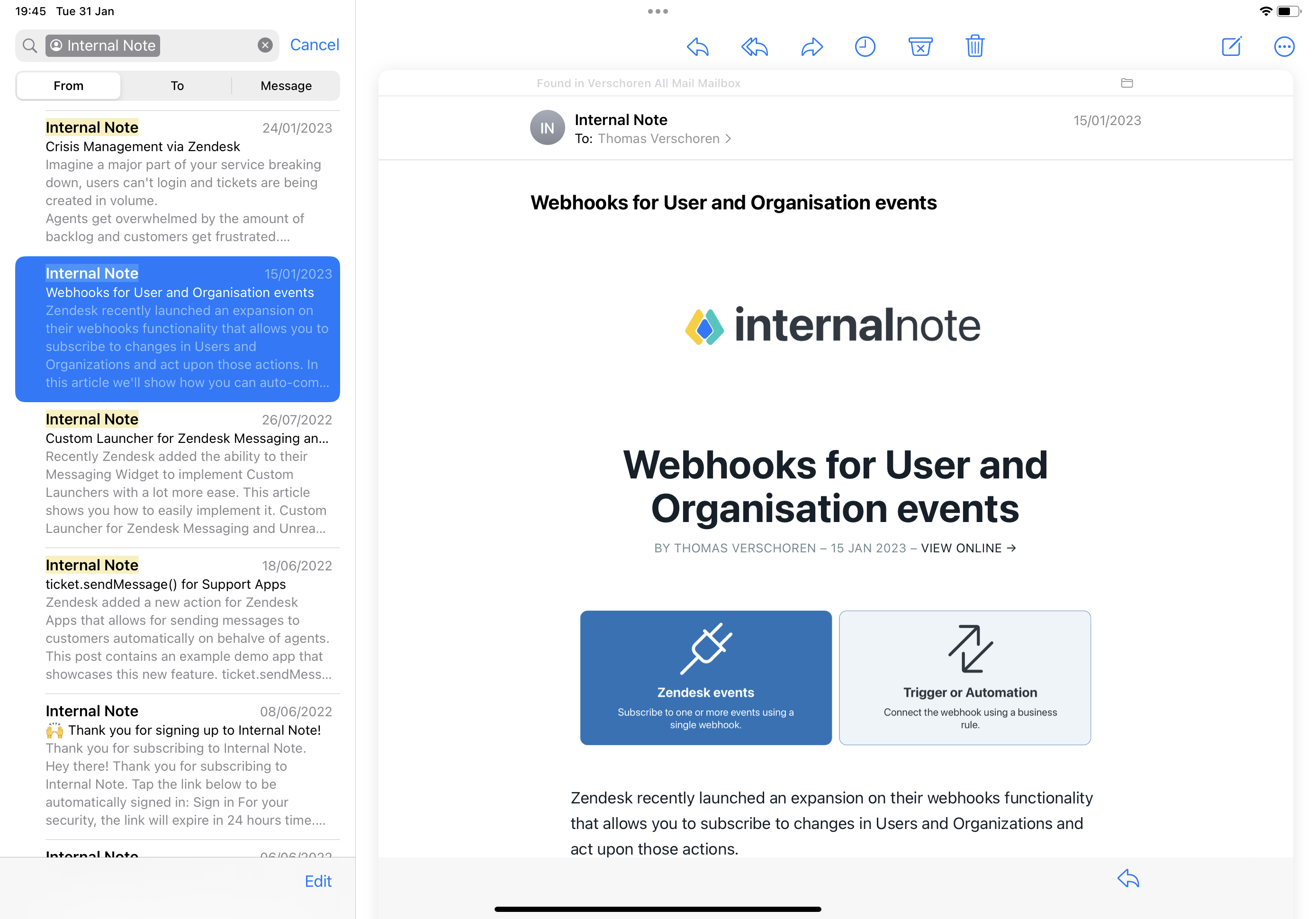
Task: Clear the search field with x button
Action: click(265, 45)
